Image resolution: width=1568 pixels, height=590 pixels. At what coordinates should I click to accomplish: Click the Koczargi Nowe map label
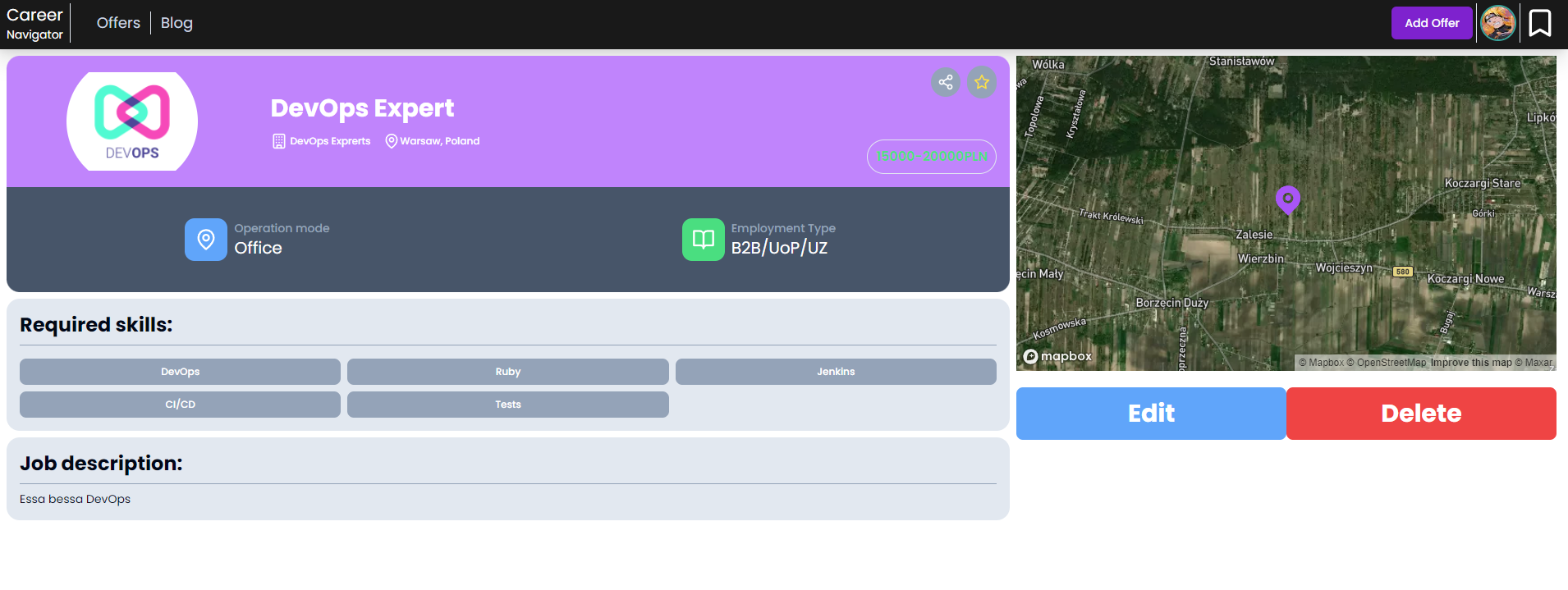1465,279
